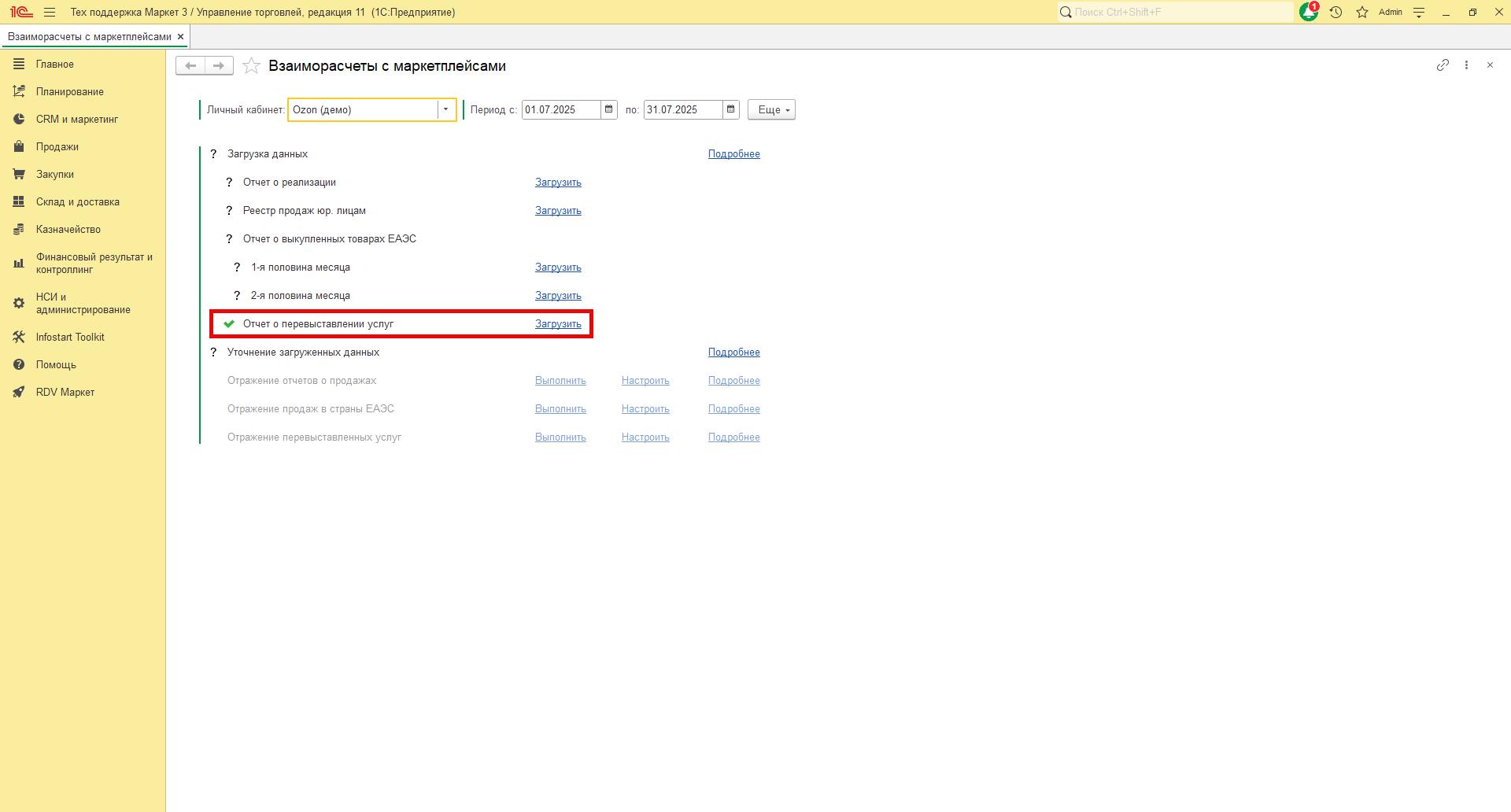Viewport: 1511px width, 812px height.
Task: Click the RDV Маркет rocket icon
Action: [x=19, y=392]
